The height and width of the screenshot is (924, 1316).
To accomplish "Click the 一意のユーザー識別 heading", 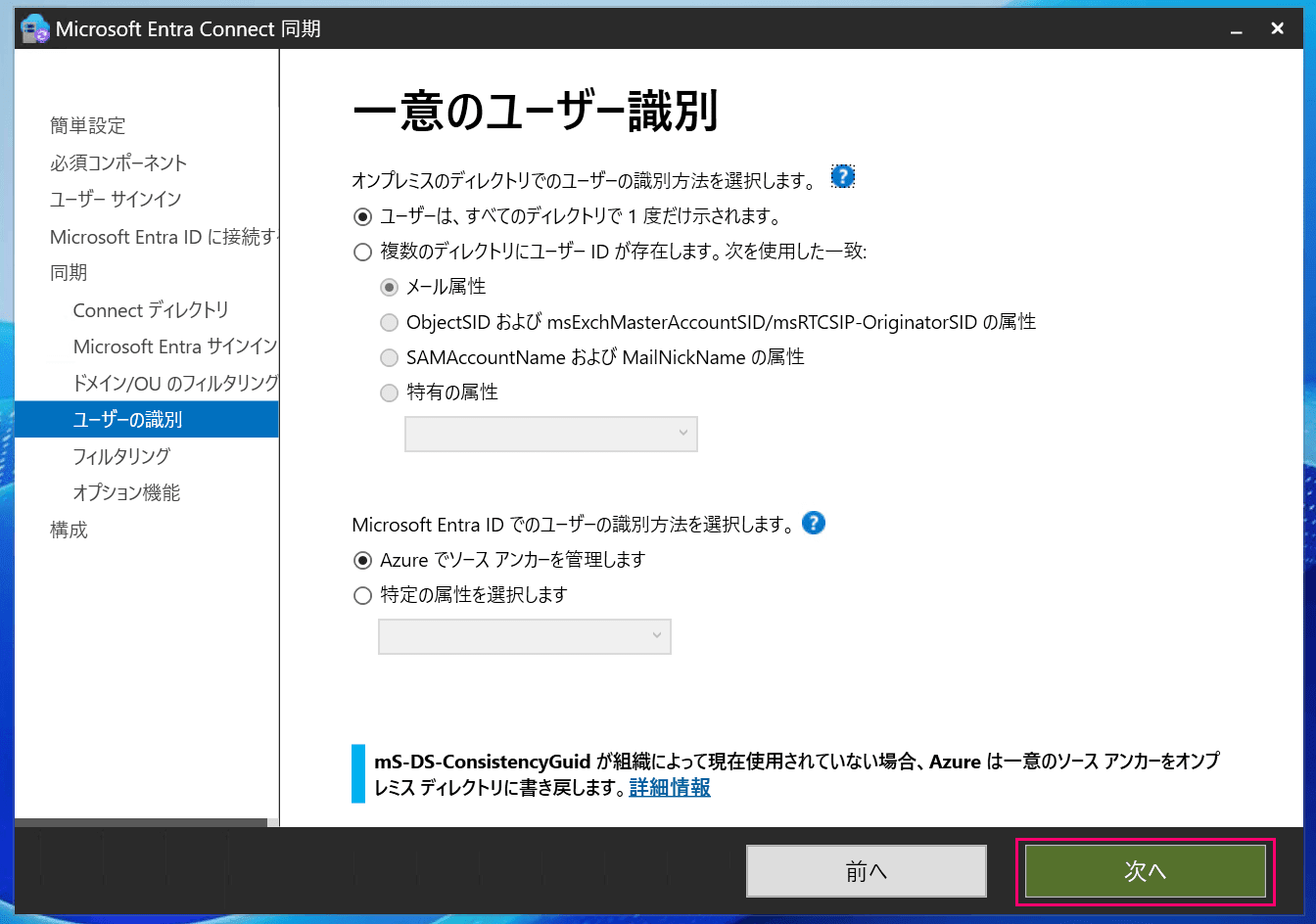I will click(x=535, y=111).
